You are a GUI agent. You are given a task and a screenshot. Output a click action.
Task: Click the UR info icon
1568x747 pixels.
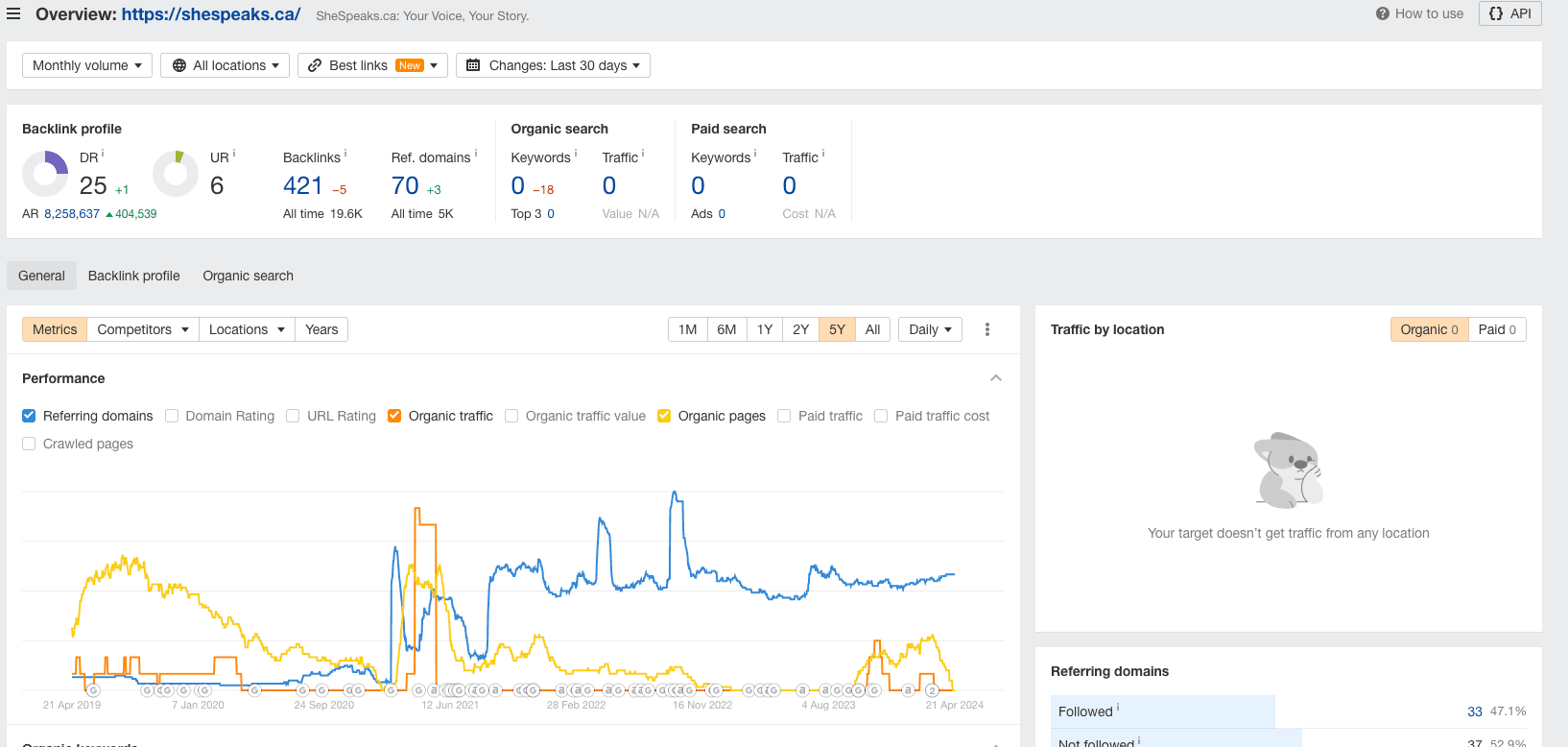(234, 154)
